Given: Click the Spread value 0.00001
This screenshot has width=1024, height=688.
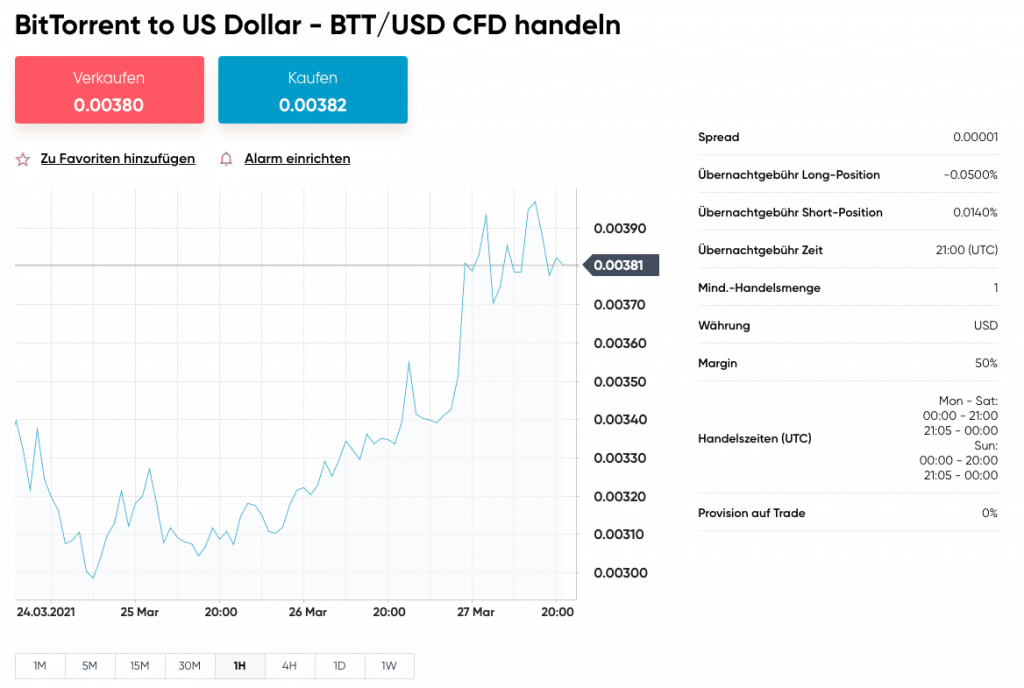Looking at the screenshot, I should pos(975,137).
